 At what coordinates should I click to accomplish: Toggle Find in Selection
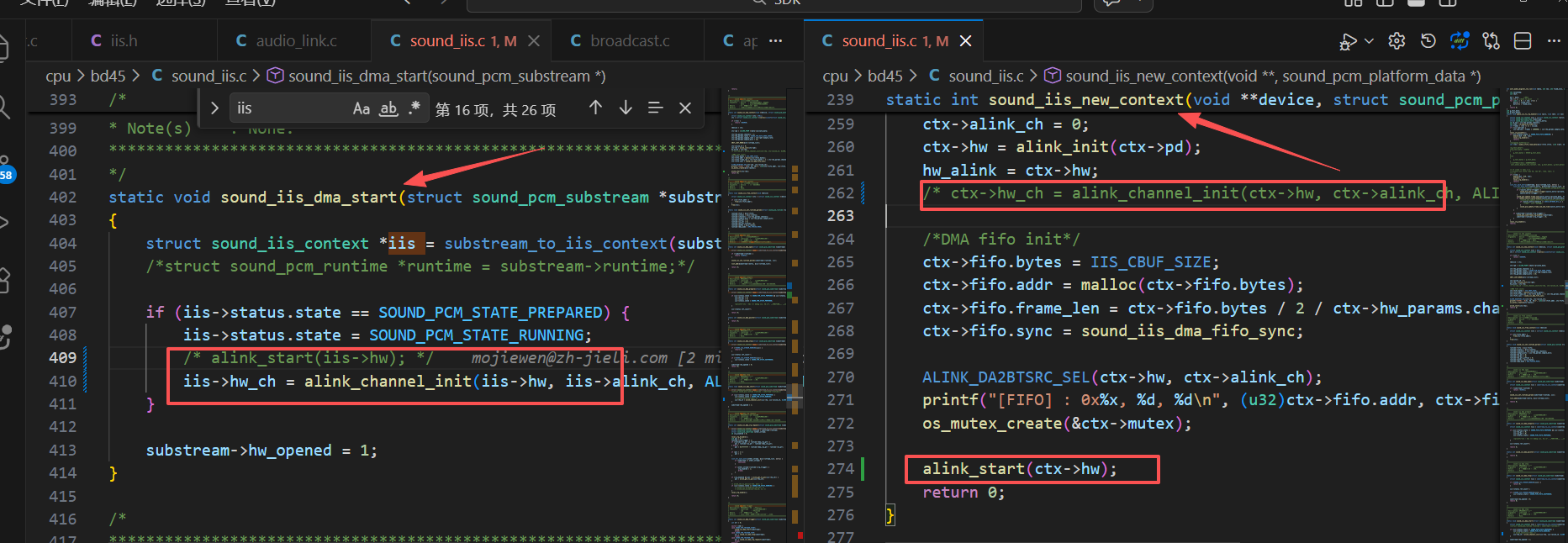(656, 108)
